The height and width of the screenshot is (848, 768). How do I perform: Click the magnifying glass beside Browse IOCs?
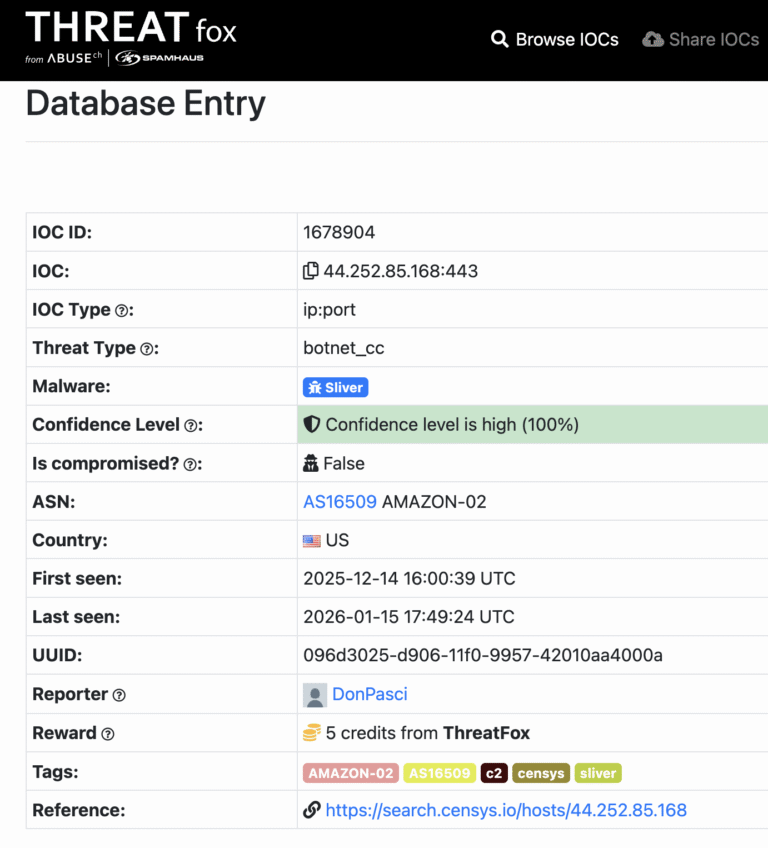[500, 39]
